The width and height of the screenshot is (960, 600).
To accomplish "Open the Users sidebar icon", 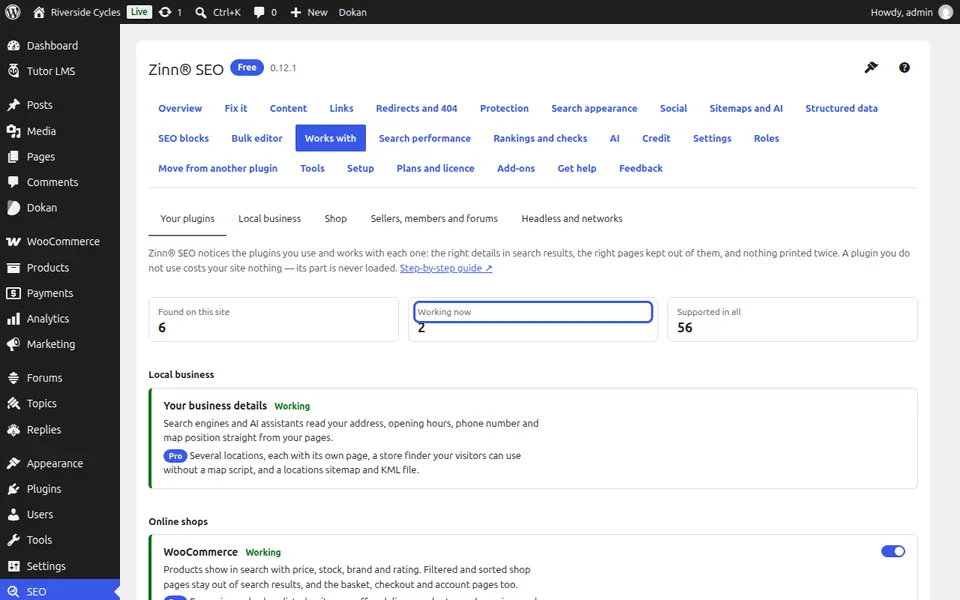I will [13, 515].
